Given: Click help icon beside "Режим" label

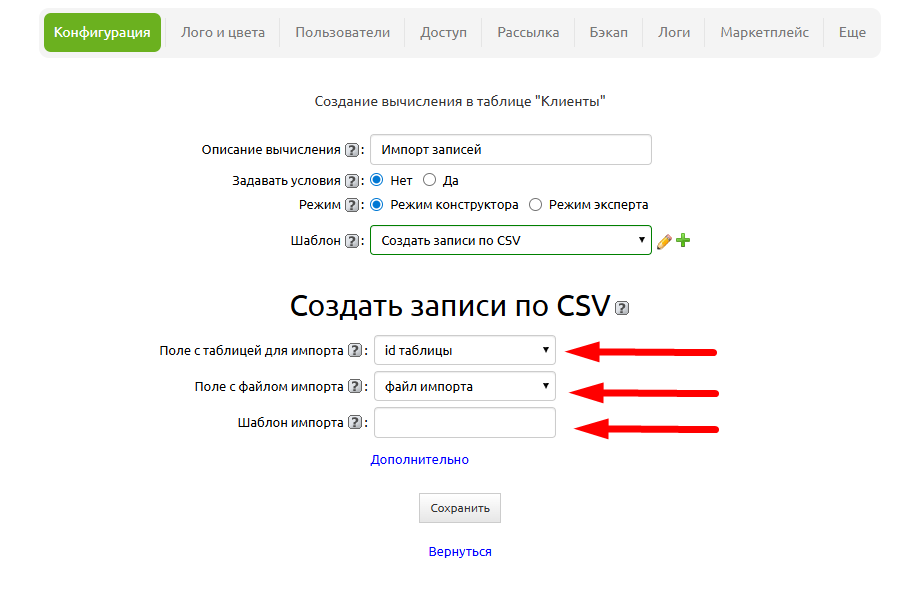Looking at the screenshot, I should tap(352, 205).
